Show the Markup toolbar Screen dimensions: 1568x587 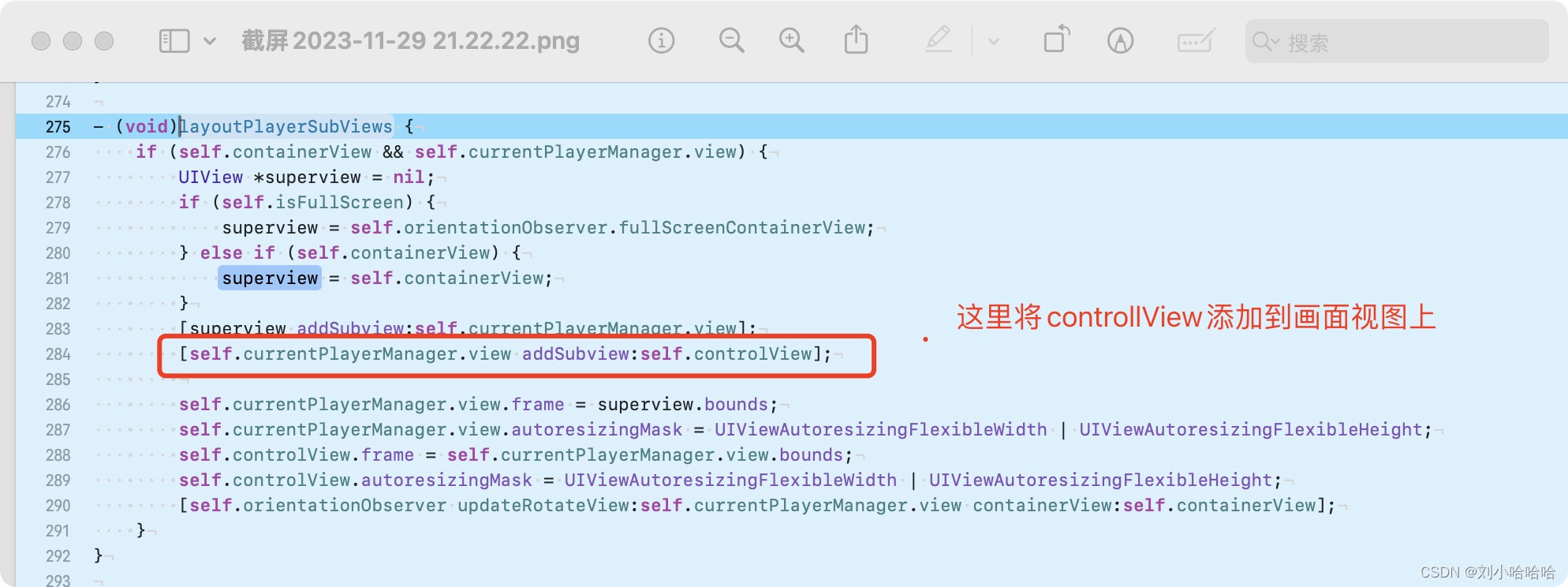pyautogui.click(x=1120, y=40)
